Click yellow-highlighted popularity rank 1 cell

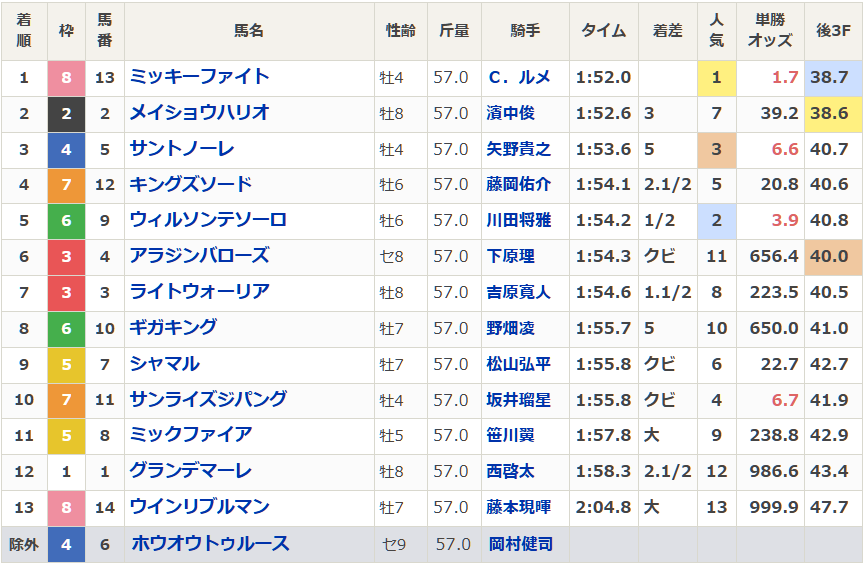716,77
